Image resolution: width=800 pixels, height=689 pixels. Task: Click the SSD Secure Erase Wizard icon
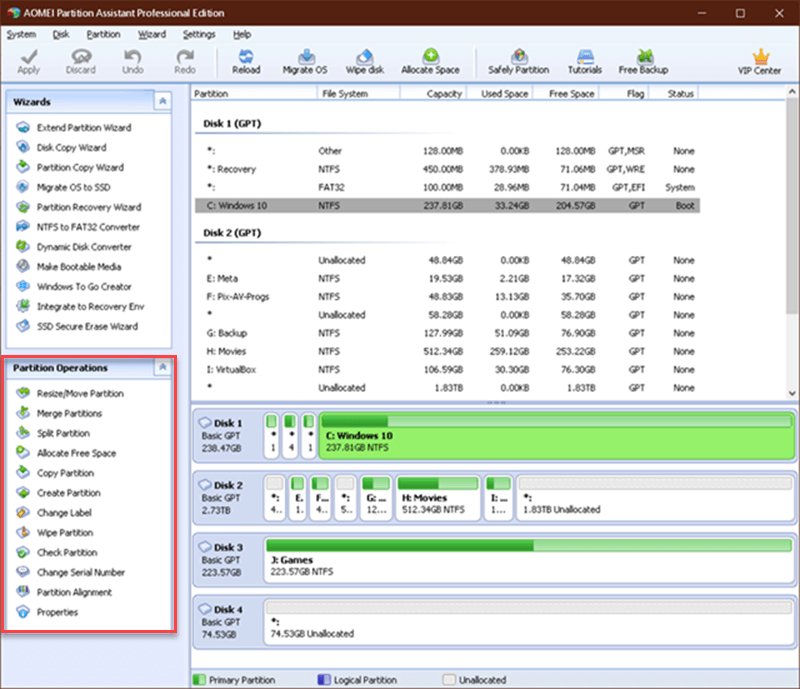click(23, 326)
